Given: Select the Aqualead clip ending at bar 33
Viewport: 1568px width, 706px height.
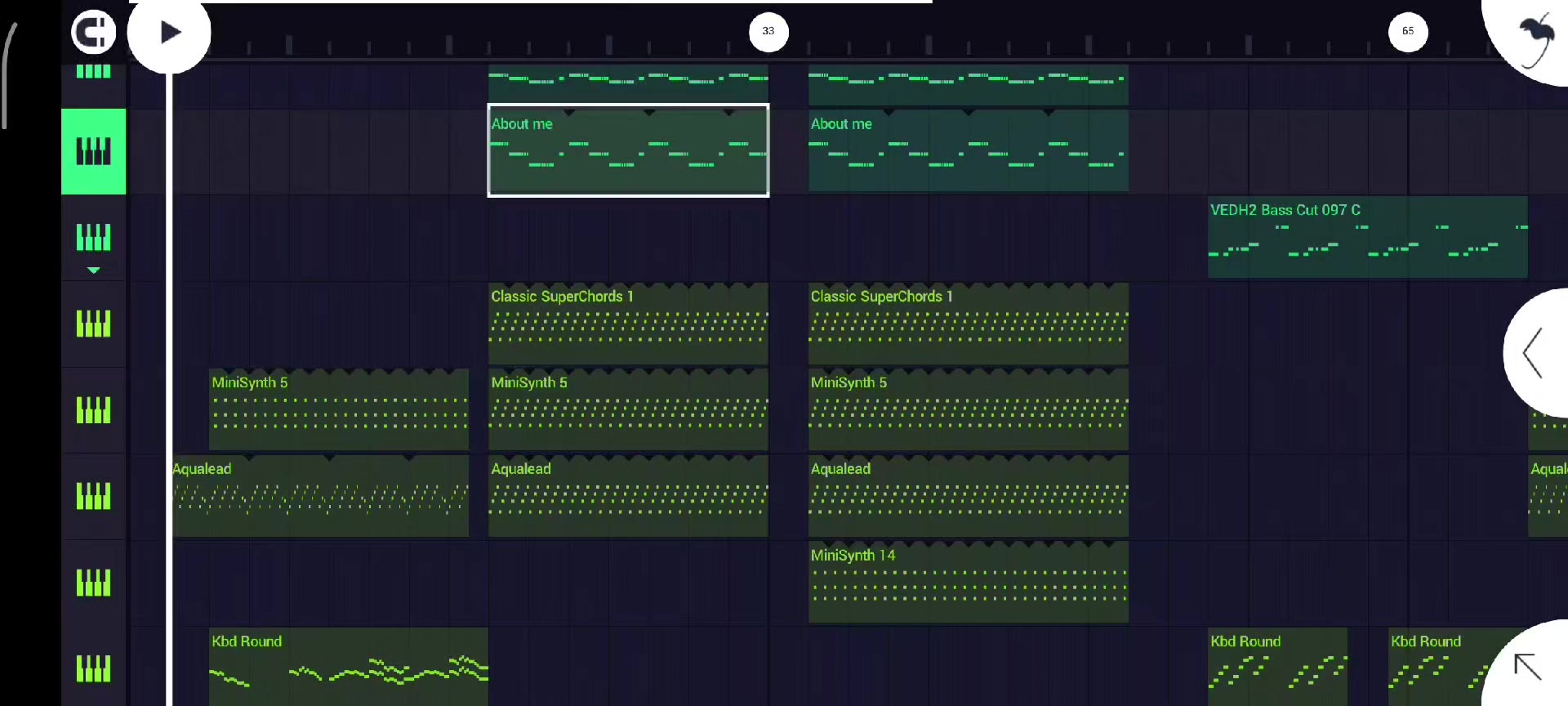Looking at the screenshot, I should (x=628, y=496).
